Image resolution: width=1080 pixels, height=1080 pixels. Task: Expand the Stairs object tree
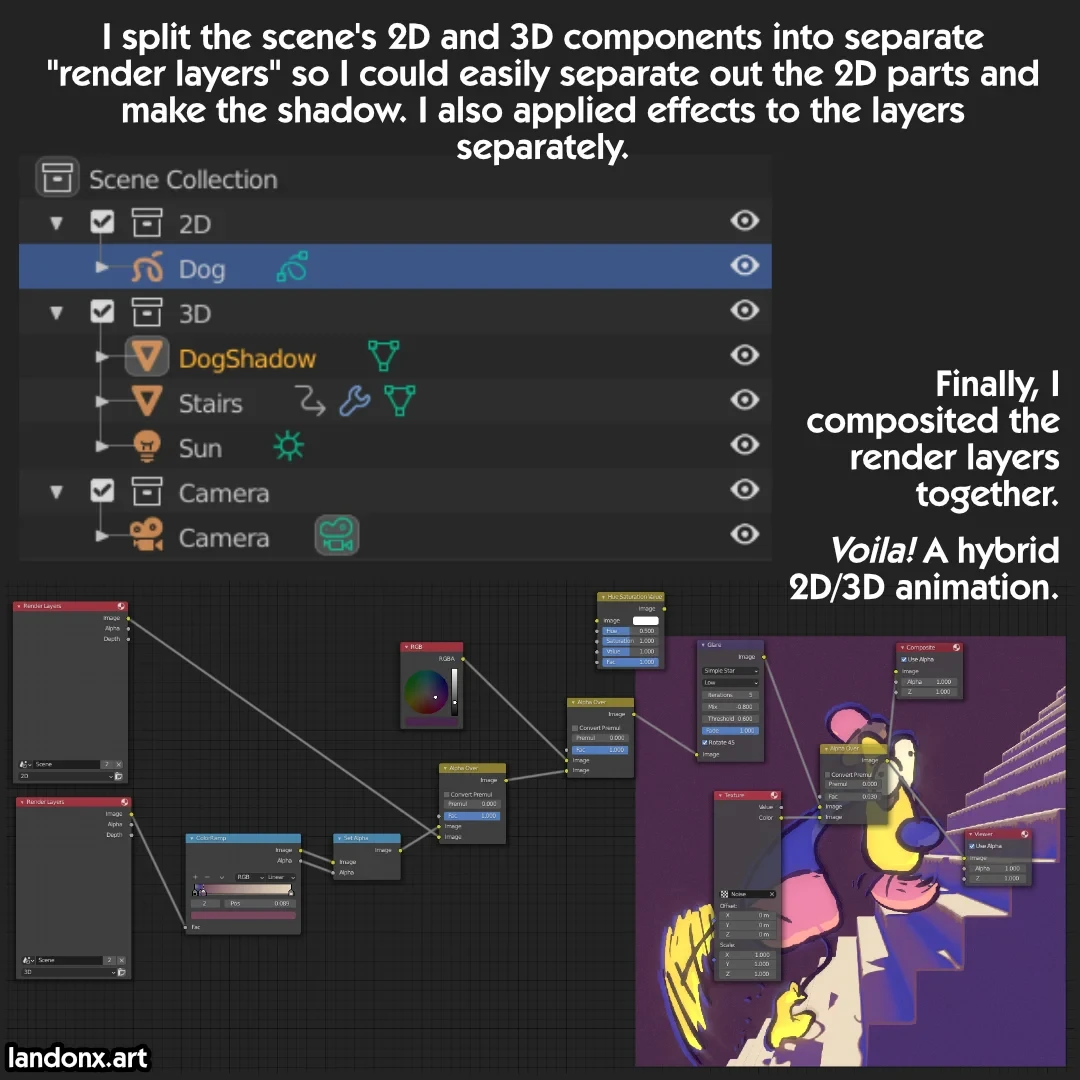pos(102,401)
